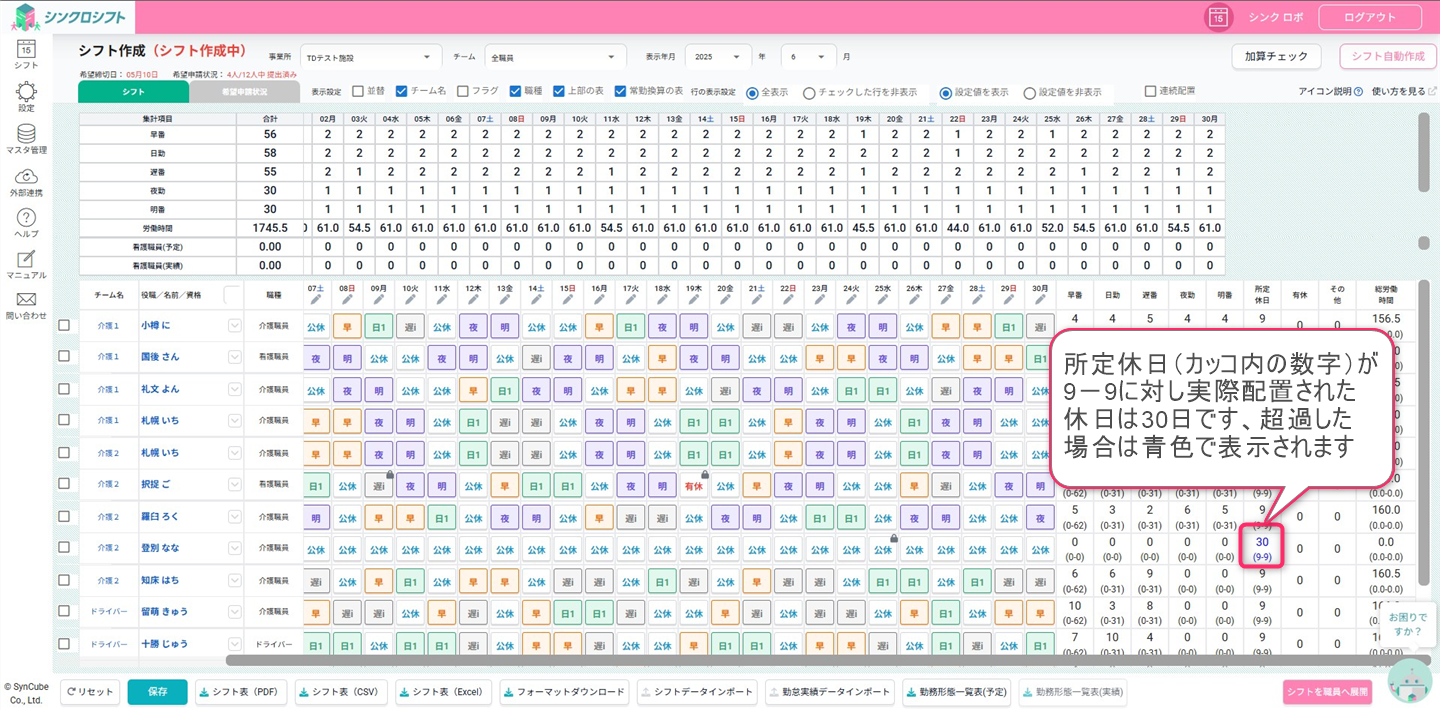Click the pencil edit icon under 20金
Viewport: 1440px width, 710px height.
725,298
